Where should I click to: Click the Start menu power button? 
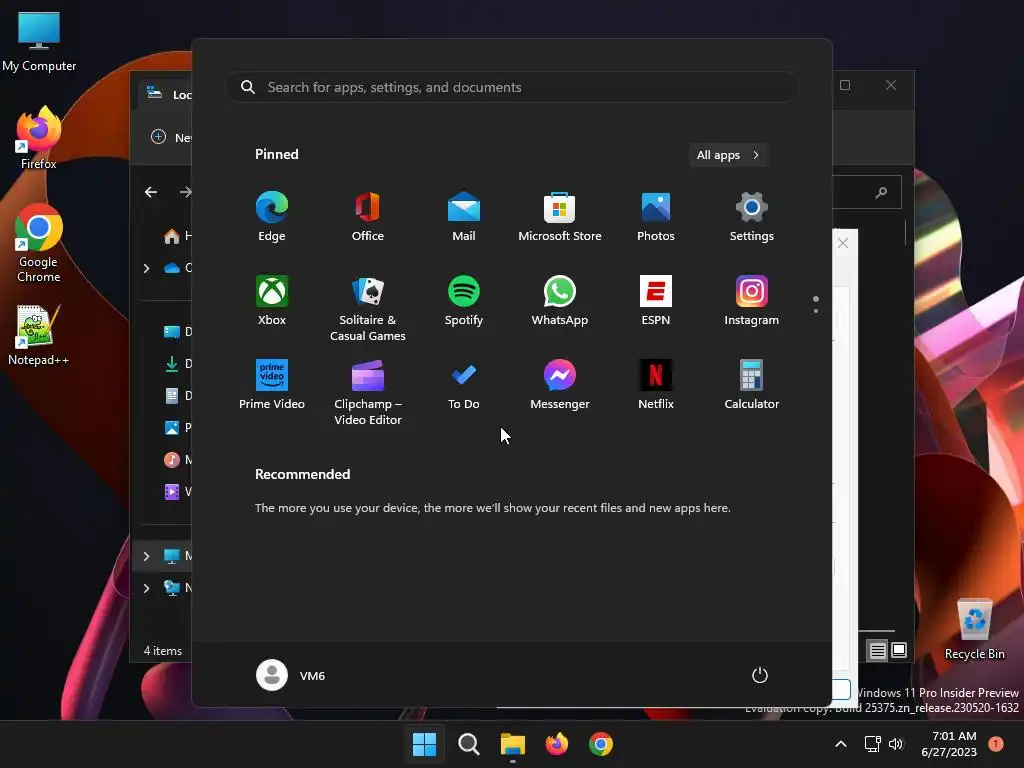point(760,675)
